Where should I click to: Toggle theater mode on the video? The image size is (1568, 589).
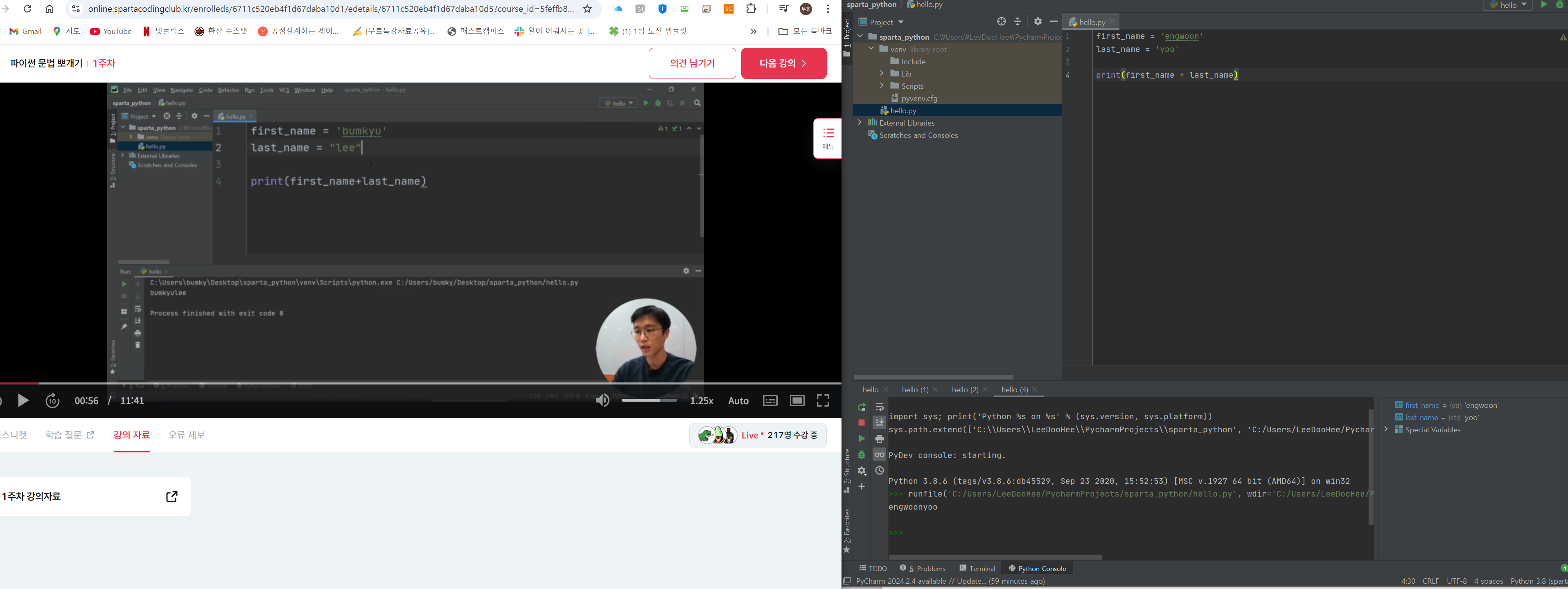point(797,400)
